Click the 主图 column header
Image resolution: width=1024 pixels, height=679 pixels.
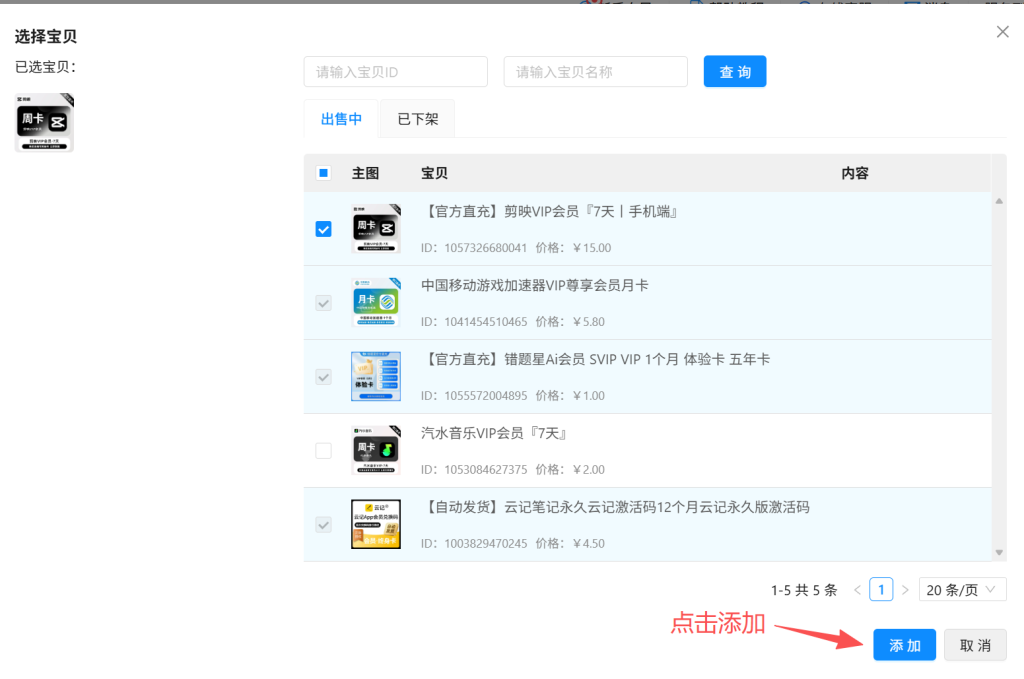tap(365, 173)
